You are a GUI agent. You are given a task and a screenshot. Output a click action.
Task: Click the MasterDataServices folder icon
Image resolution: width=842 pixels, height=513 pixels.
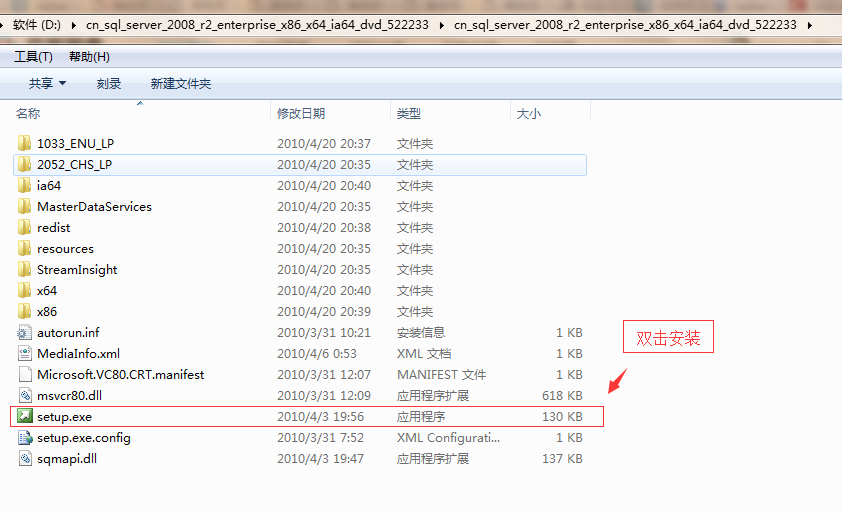tap(24, 206)
